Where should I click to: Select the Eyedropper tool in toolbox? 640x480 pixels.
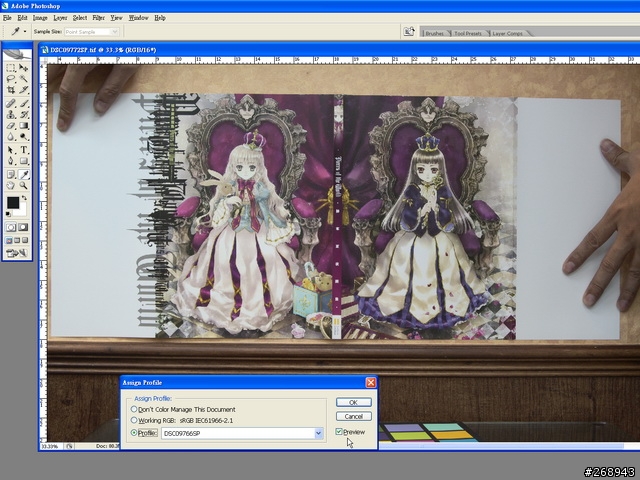[x=23, y=175]
